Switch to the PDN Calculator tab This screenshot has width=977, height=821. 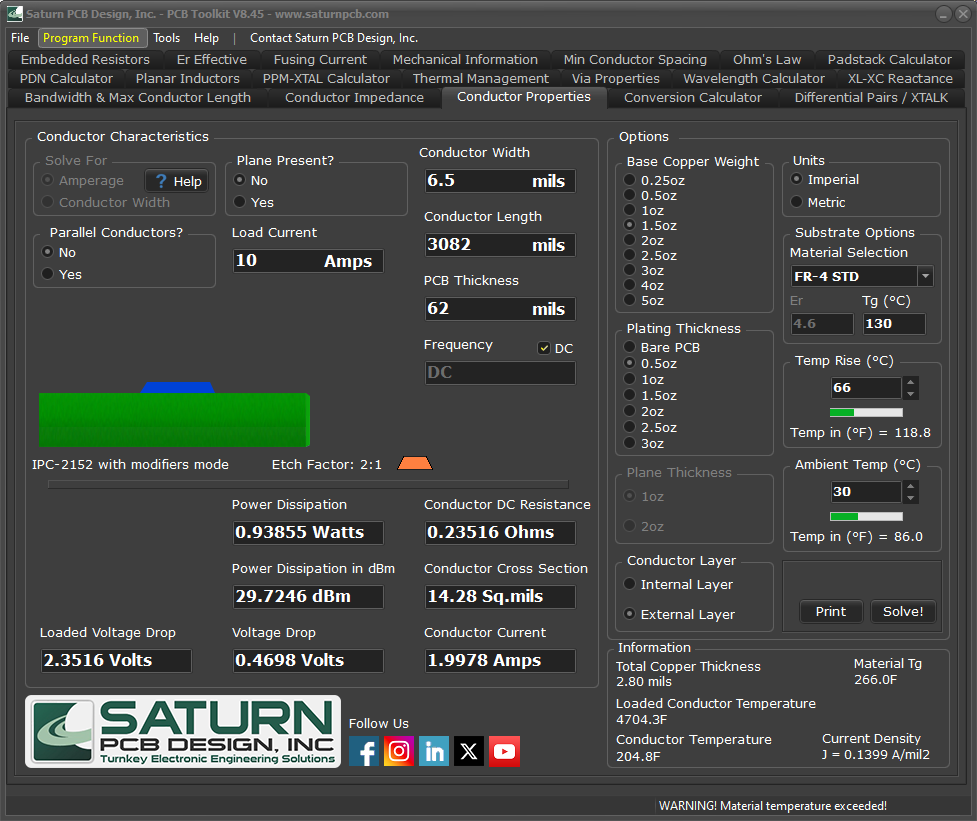point(66,78)
